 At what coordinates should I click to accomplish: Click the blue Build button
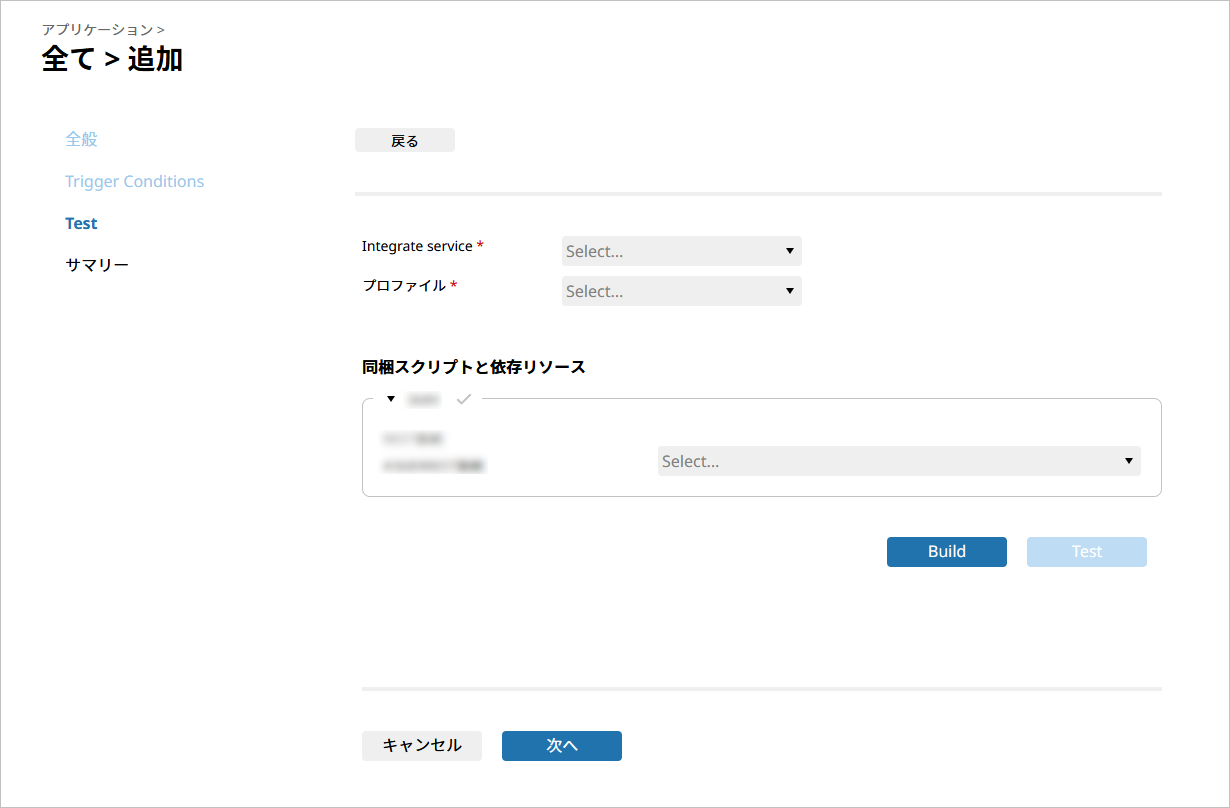coord(946,552)
